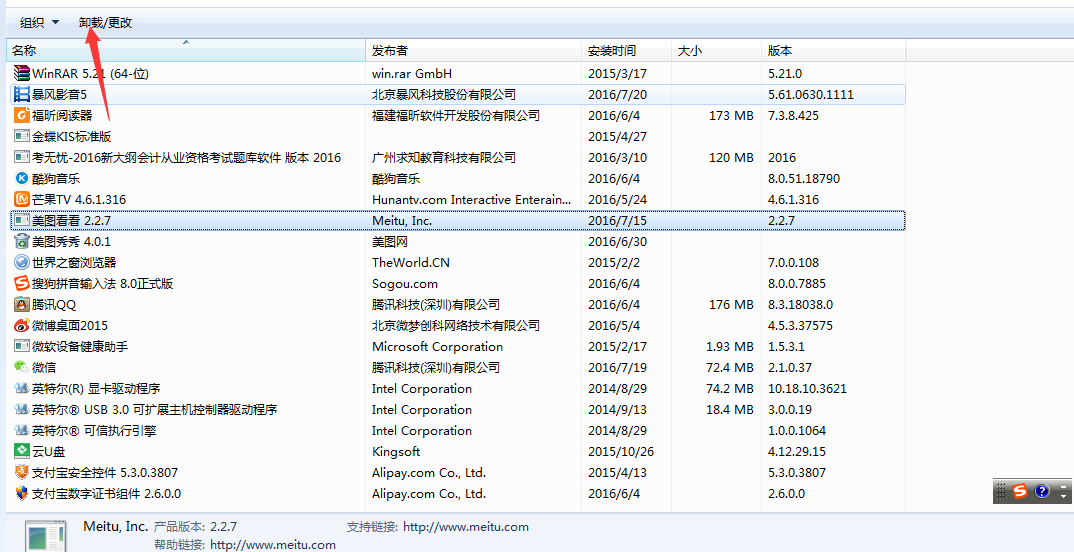Select the 腾讯QQ penguin icon
1074x552 pixels.
pyautogui.click(x=22, y=305)
